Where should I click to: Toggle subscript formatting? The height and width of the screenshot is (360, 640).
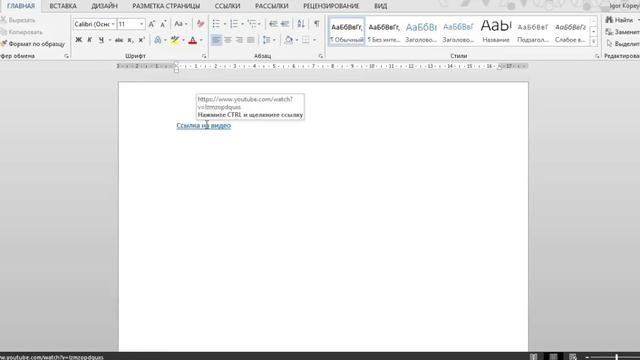[x=130, y=40]
